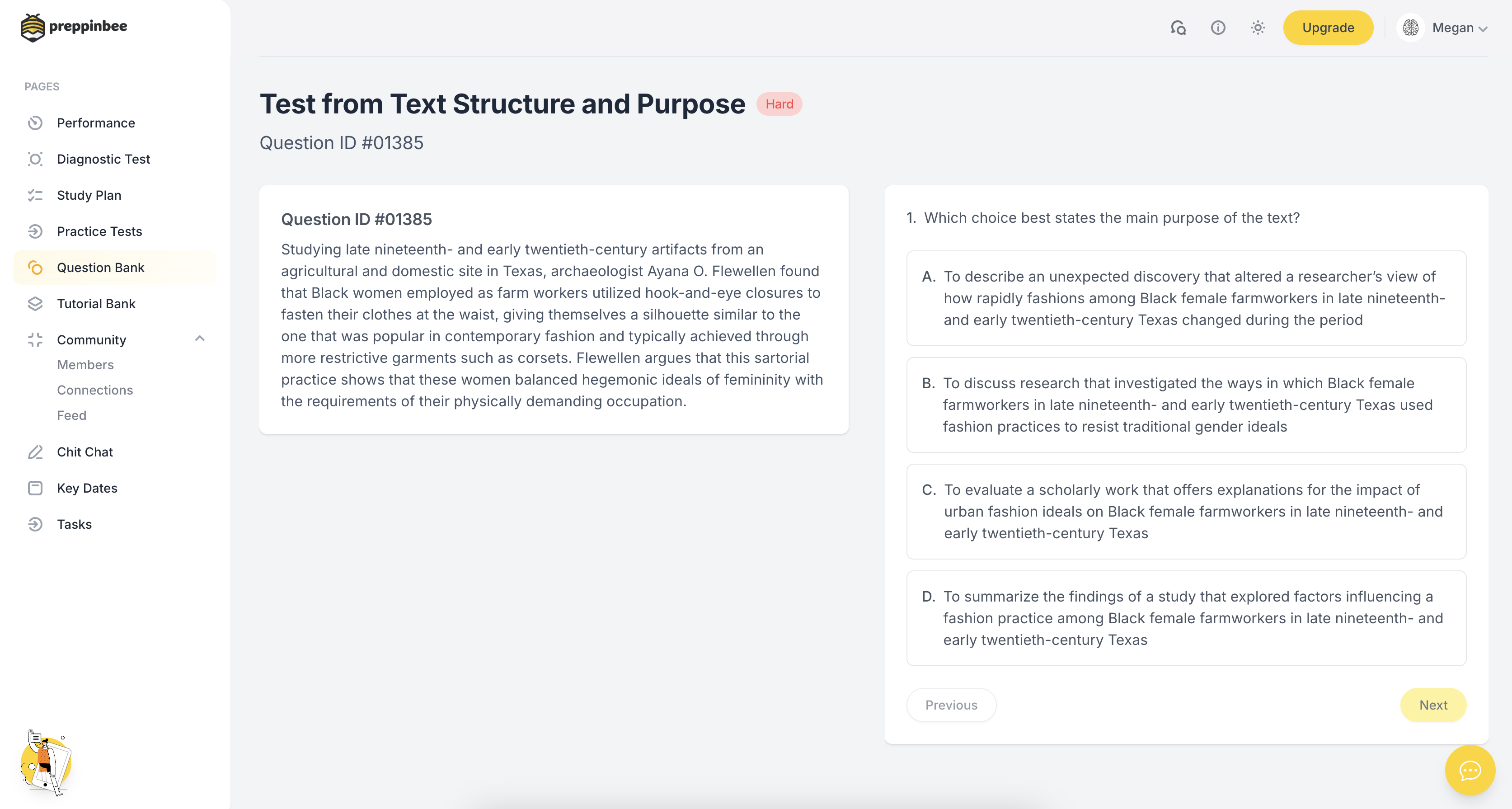The image size is (1512, 809).
Task: Select answer choice A
Action: [1186, 298]
